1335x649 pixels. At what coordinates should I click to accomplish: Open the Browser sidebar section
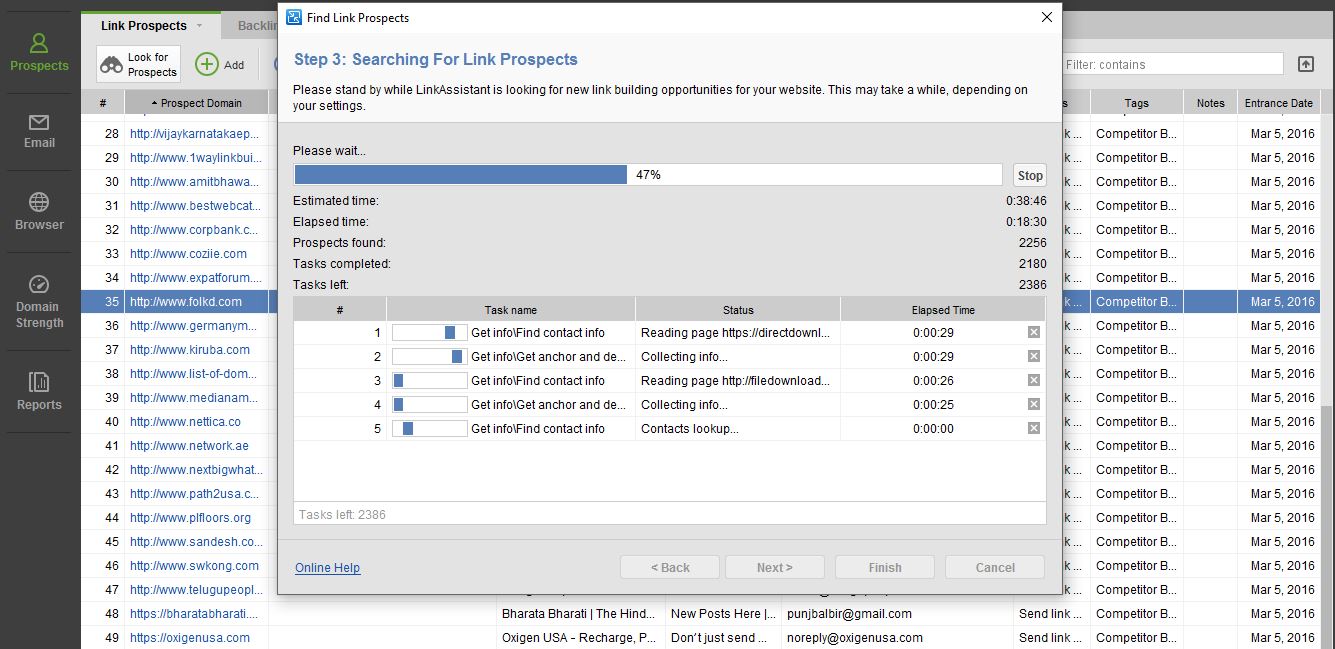pos(39,212)
